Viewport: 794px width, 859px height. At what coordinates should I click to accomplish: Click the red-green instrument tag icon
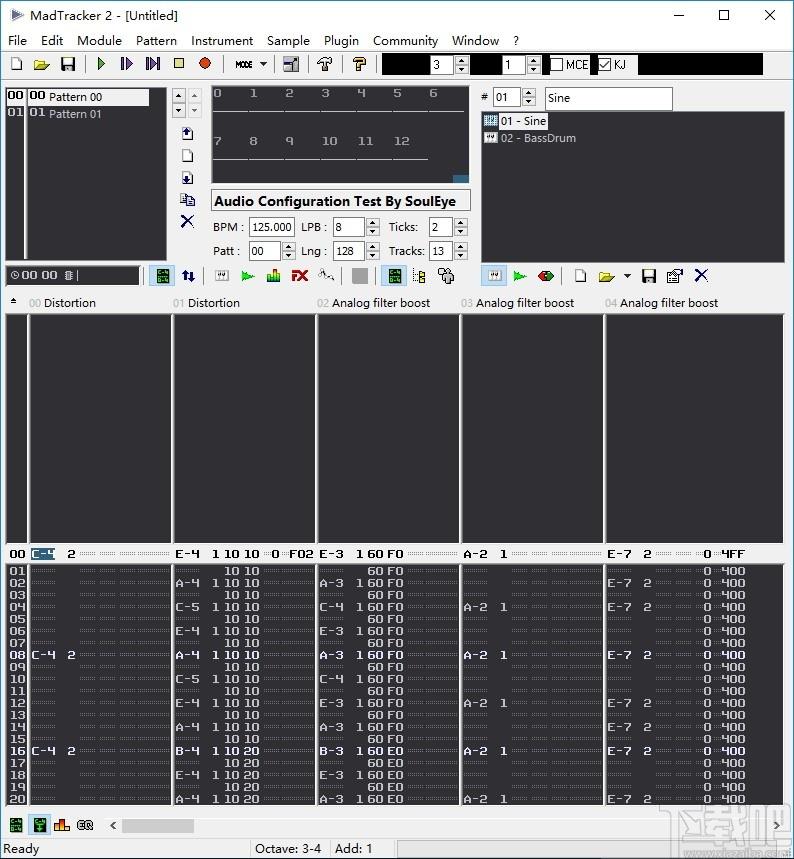click(x=546, y=276)
